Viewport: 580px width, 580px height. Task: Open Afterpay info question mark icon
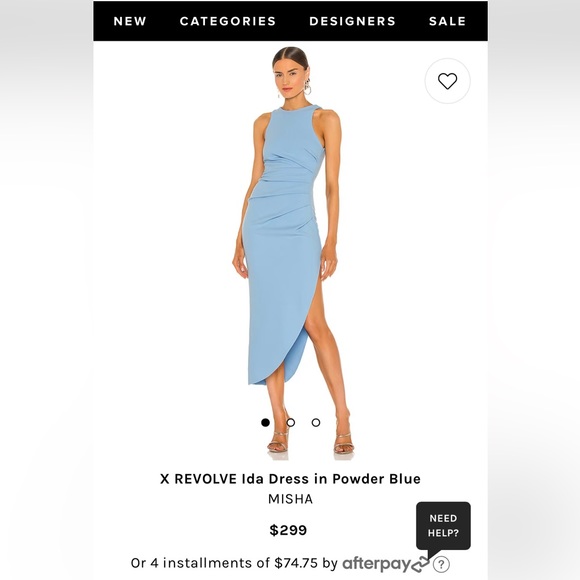tap(441, 564)
